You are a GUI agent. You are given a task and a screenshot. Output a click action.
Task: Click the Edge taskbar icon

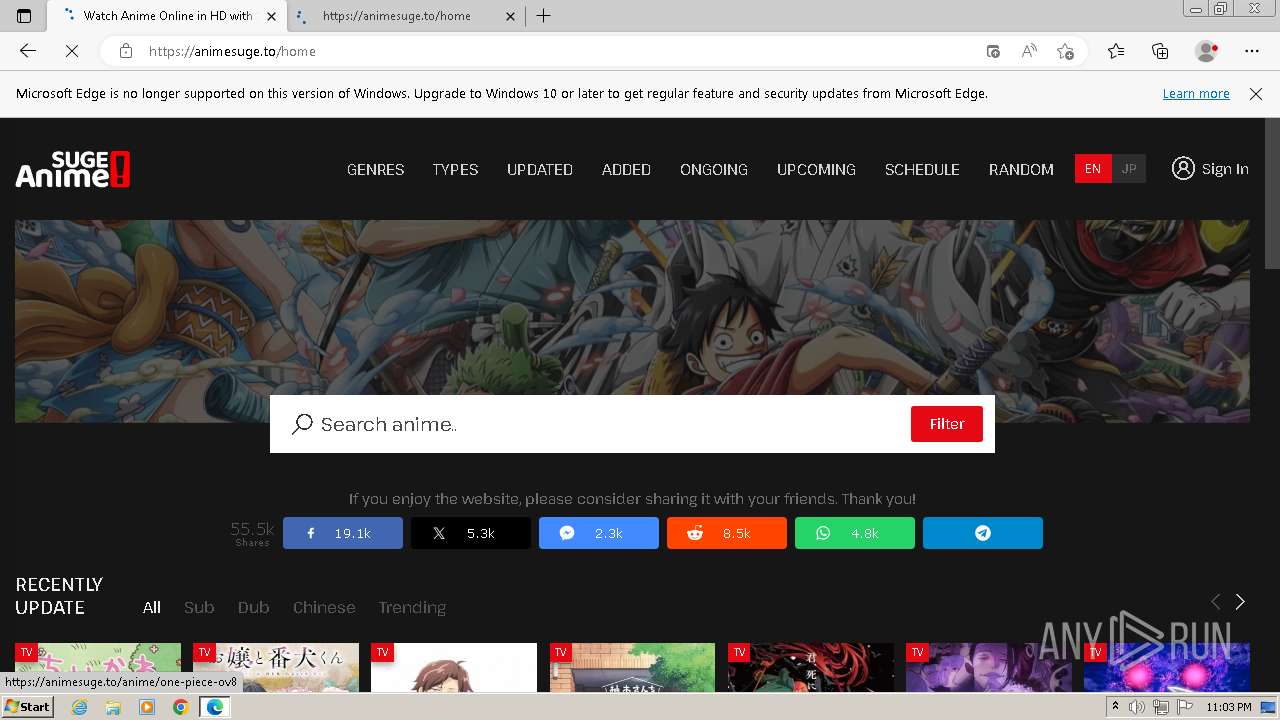pyautogui.click(x=214, y=707)
